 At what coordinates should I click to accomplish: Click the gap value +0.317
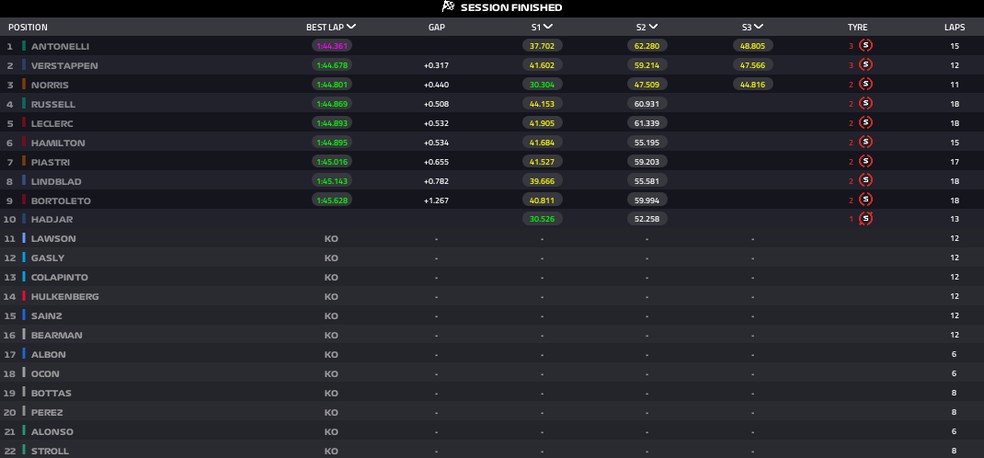pos(436,65)
